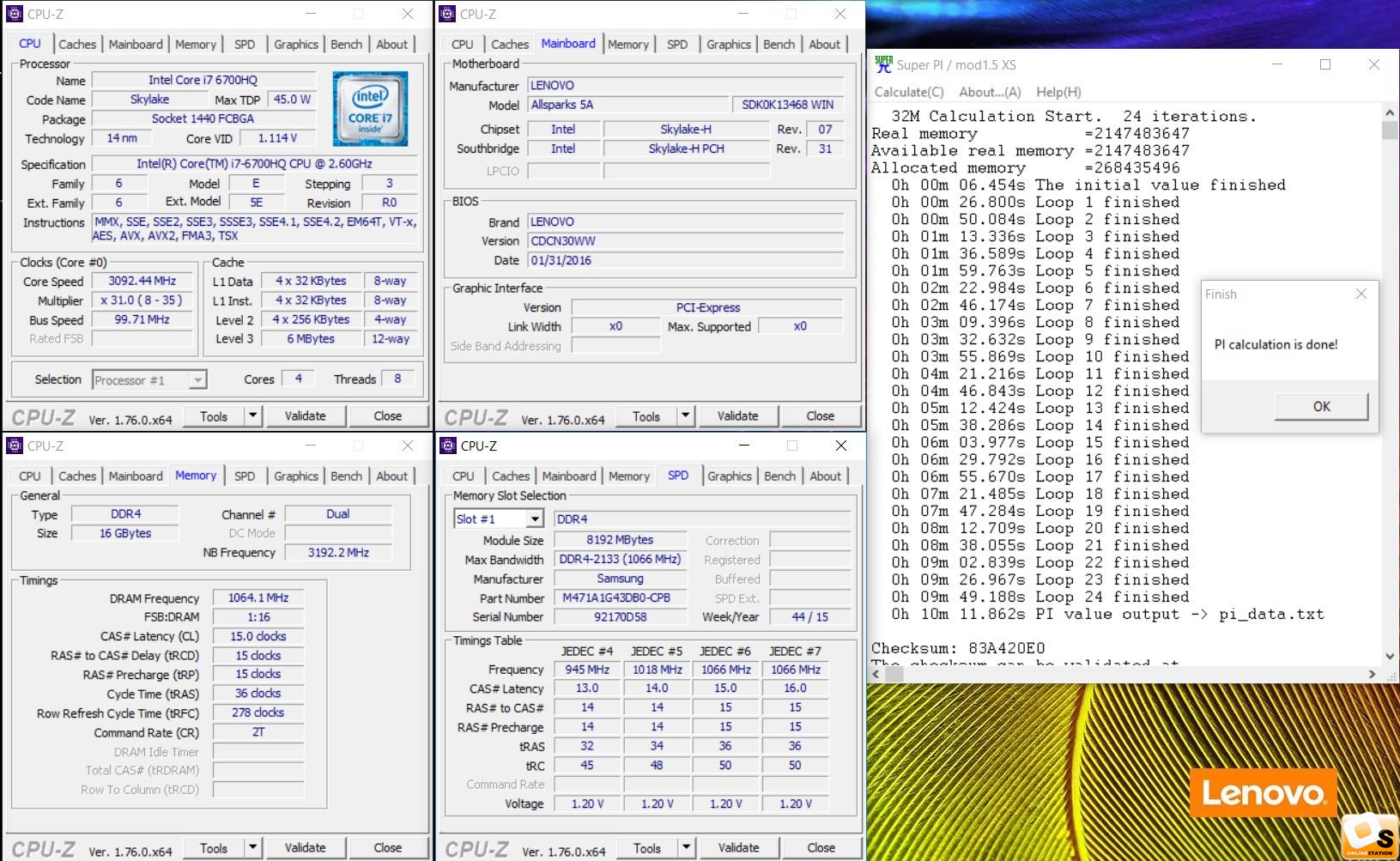Maximize the Super PI window
1400x861 pixels.
[1325, 64]
